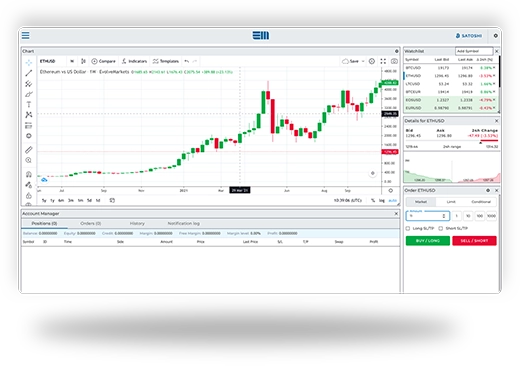Click the 24h range slider indicator
520x371 pixels.
(x=481, y=143)
